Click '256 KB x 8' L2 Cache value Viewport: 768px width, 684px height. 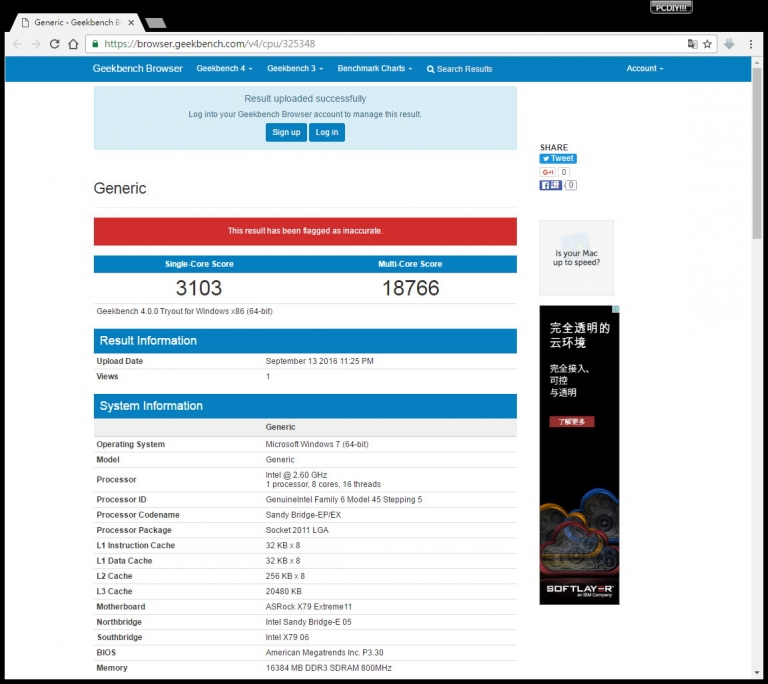pyautogui.click(x=285, y=576)
